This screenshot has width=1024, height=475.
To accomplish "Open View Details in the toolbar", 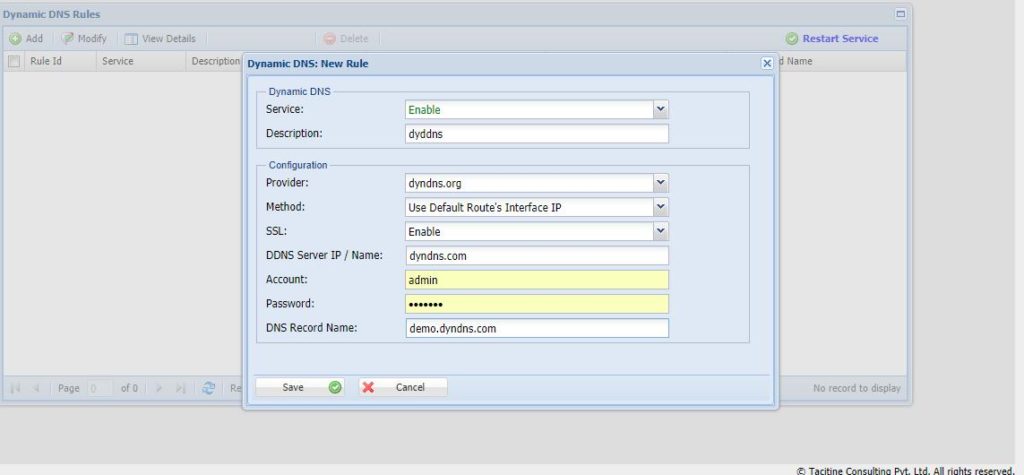I will pyautogui.click(x=131, y=39).
